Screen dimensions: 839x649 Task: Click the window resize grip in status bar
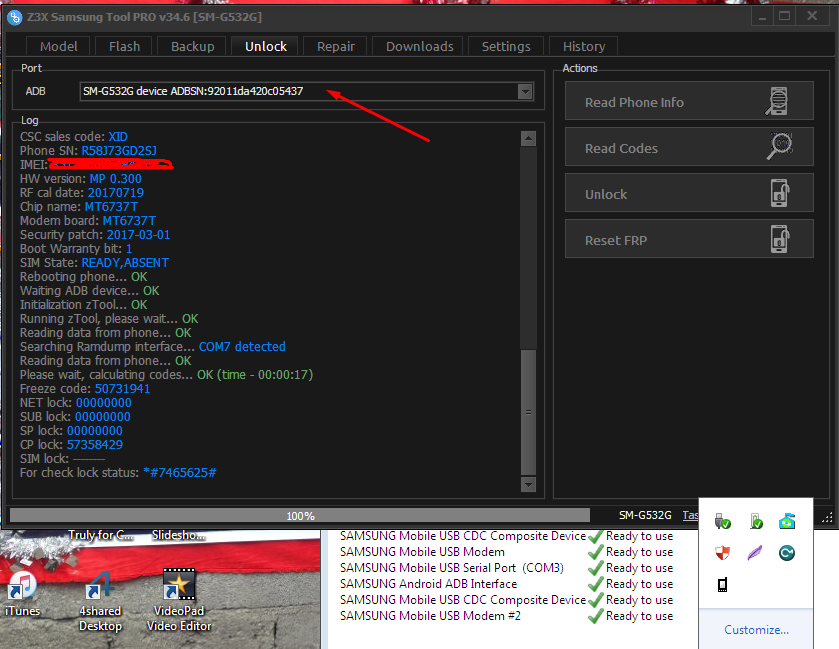click(x=827, y=516)
